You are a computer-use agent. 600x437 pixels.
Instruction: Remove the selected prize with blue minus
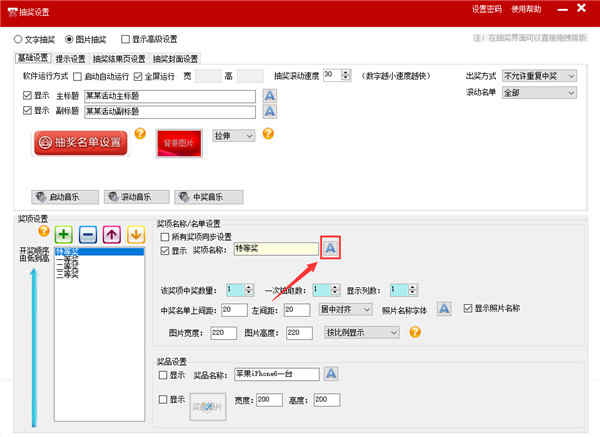pos(88,235)
